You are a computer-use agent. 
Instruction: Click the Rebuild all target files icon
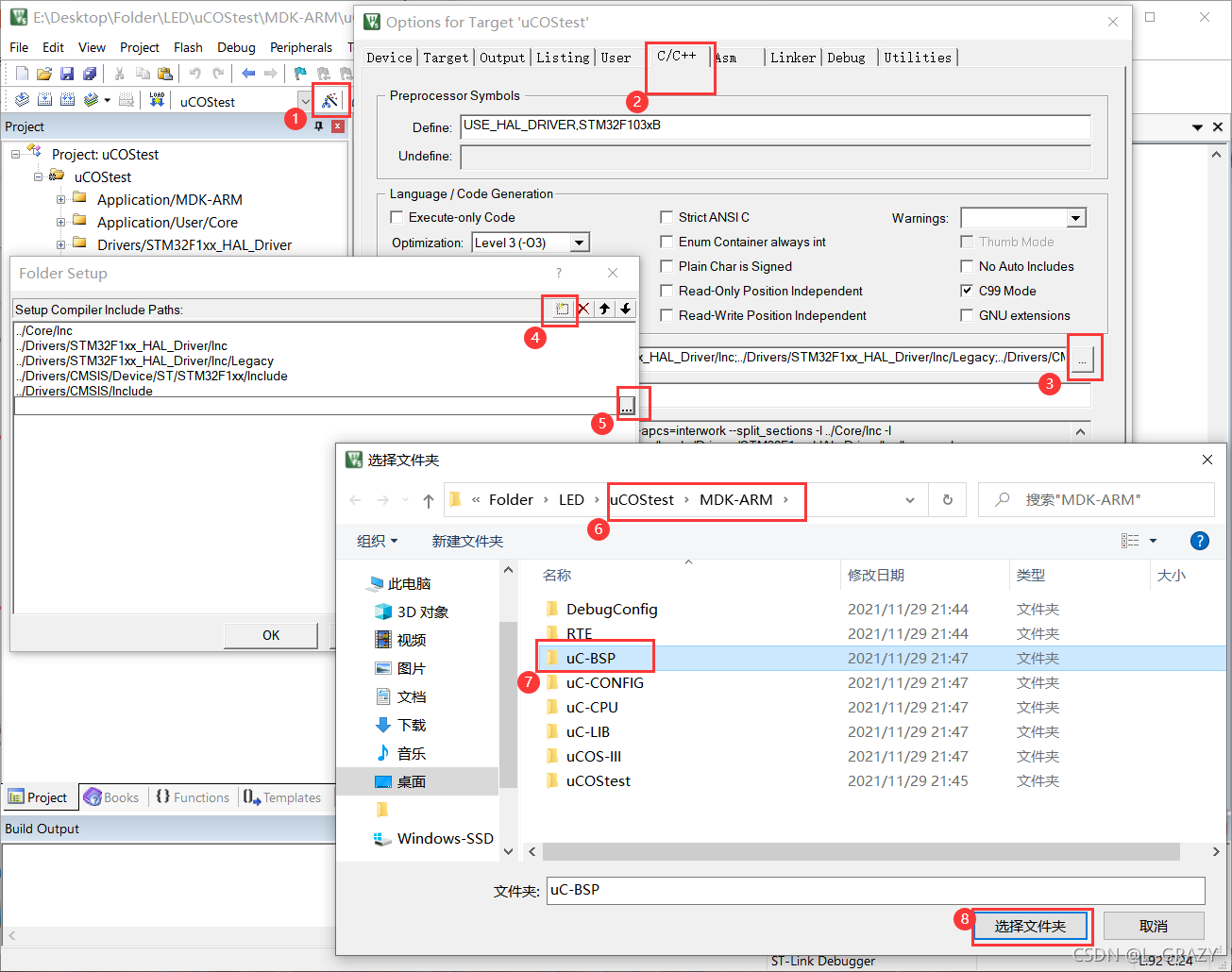68,100
